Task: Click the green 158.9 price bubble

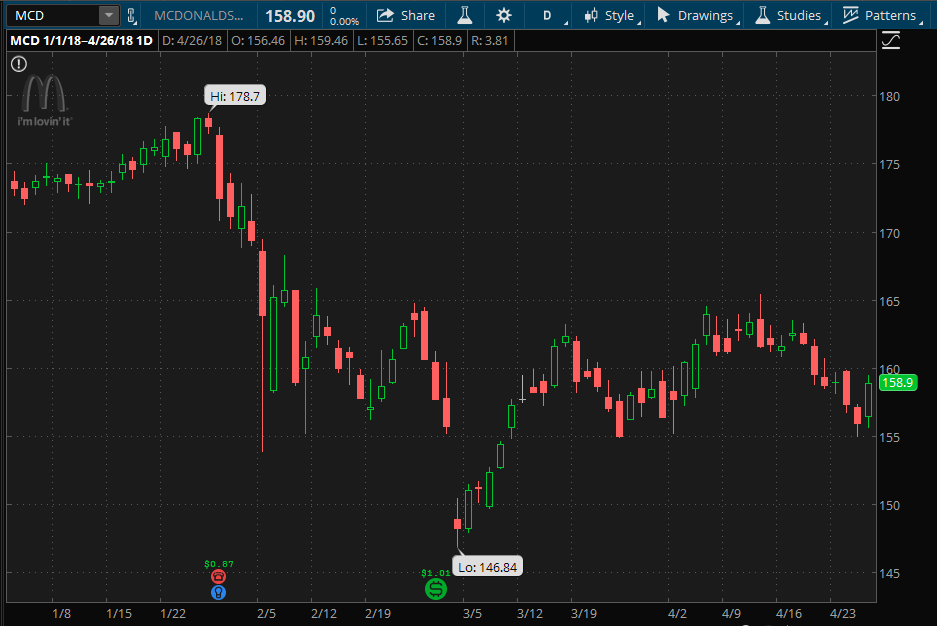Action: click(x=897, y=383)
